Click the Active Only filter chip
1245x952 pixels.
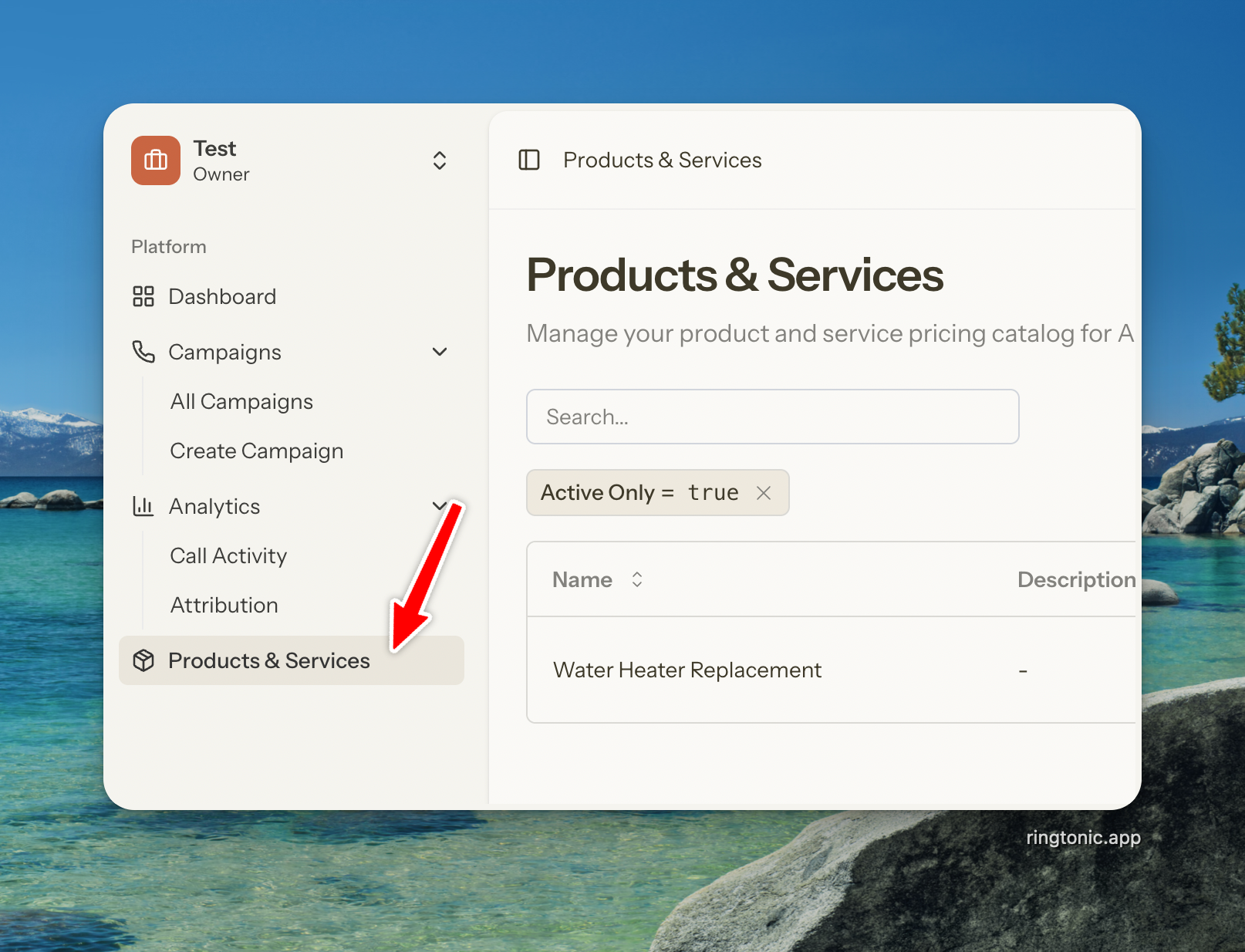coord(639,493)
